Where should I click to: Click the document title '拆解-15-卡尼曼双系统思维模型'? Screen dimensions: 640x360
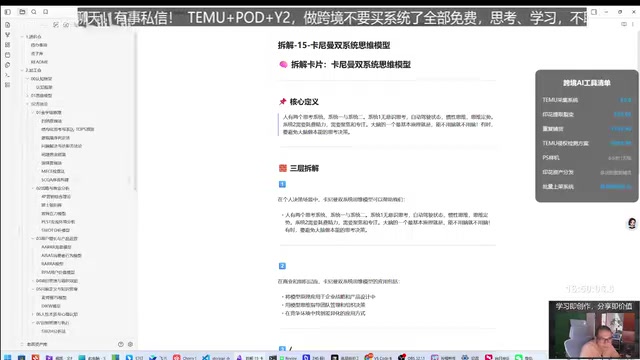[x=334, y=45]
